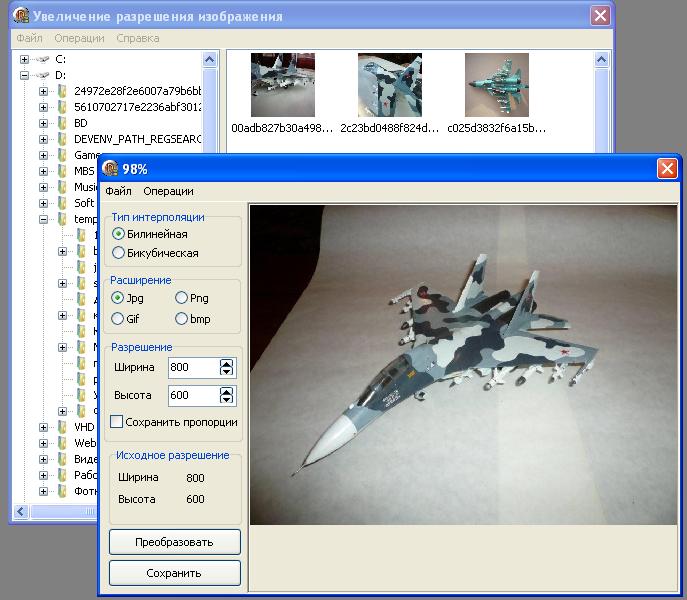The image size is (687, 600).
Task: Click the VHD folder icon
Action: [x=62, y=427]
